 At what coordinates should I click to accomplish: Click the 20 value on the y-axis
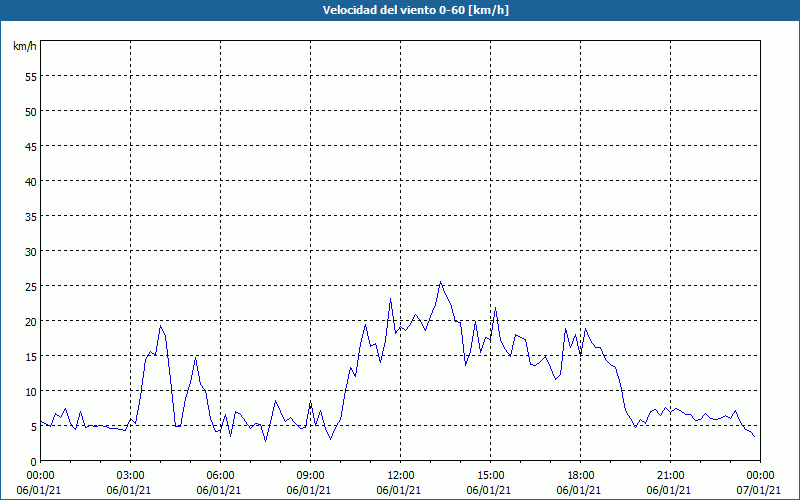coord(31,321)
